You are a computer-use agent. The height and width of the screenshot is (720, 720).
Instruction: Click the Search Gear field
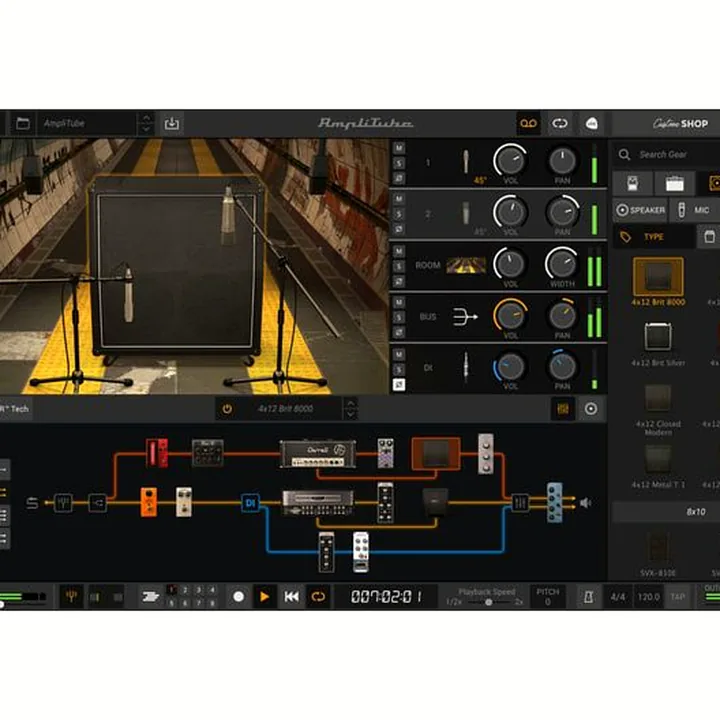coord(667,154)
